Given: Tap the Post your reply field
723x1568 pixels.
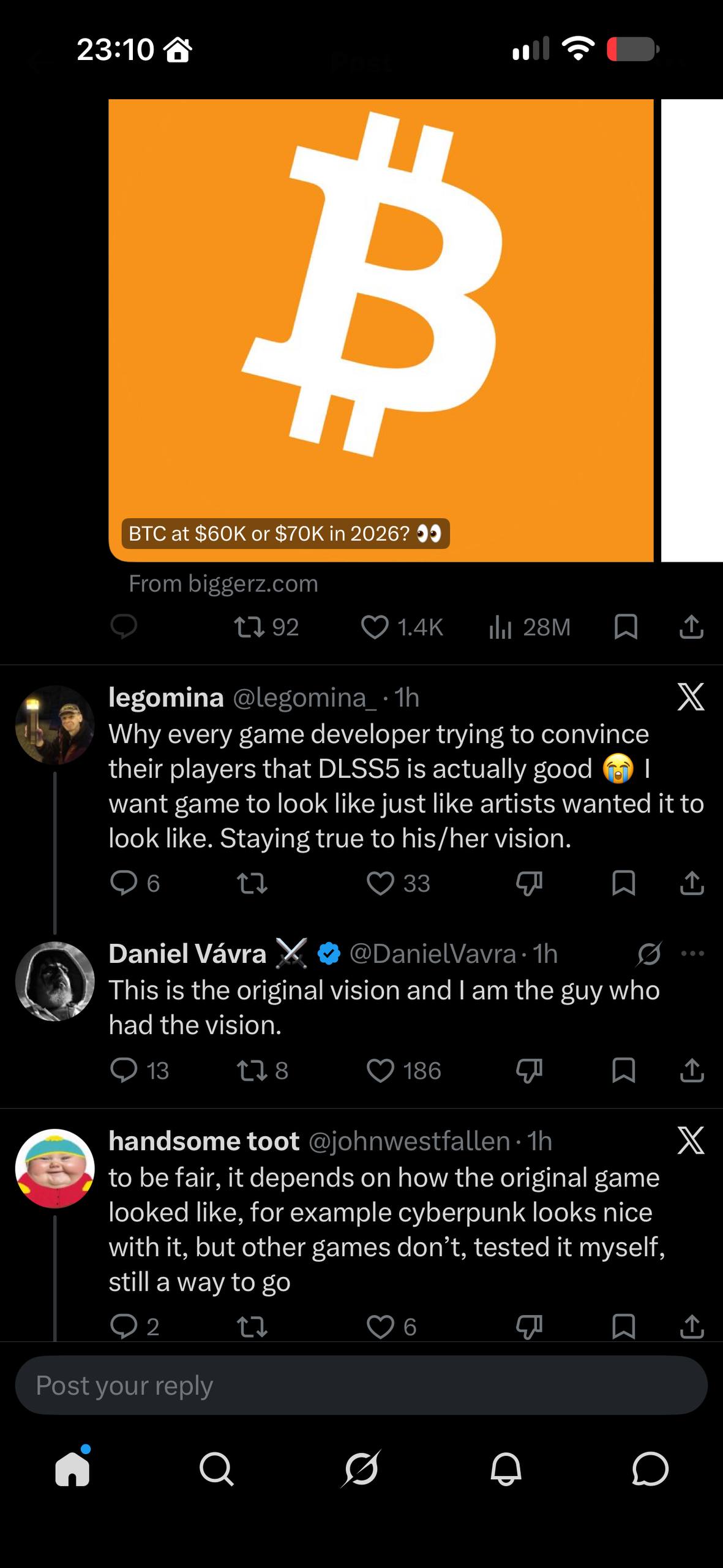Looking at the screenshot, I should tap(361, 1385).
